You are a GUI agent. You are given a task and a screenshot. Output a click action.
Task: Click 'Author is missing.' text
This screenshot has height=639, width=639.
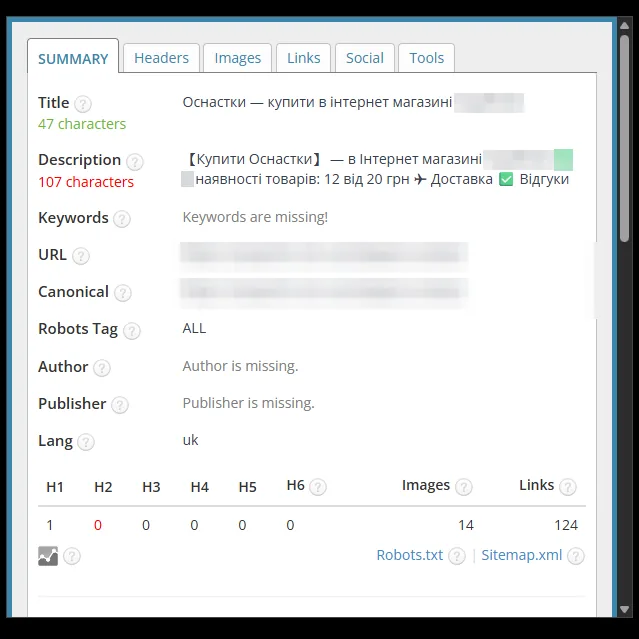(240, 366)
